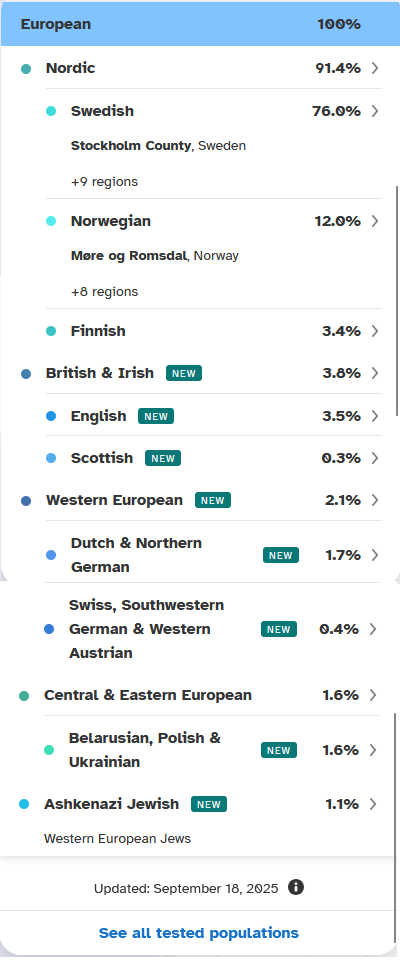Viewport: 400px width, 967px height.
Task: Open Swedish details via its chevron
Action: [x=375, y=111]
